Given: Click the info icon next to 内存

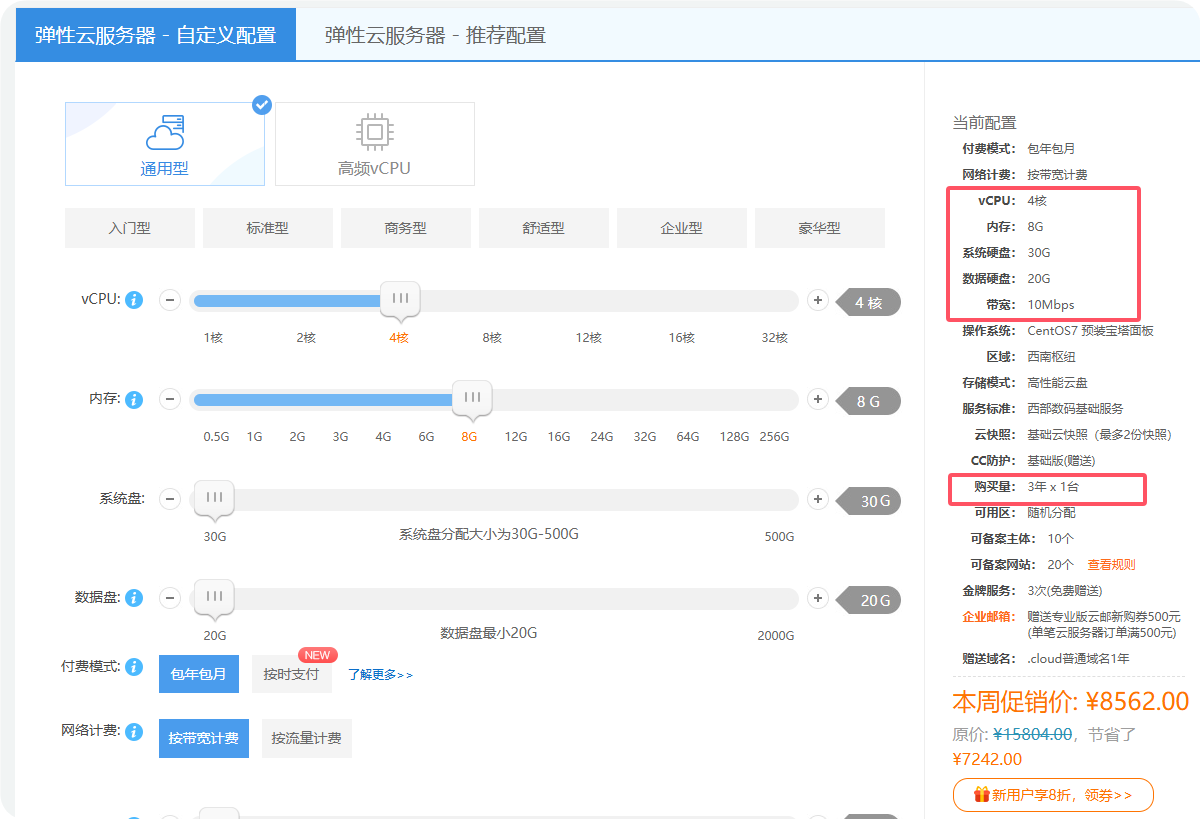Looking at the screenshot, I should 135,399.
